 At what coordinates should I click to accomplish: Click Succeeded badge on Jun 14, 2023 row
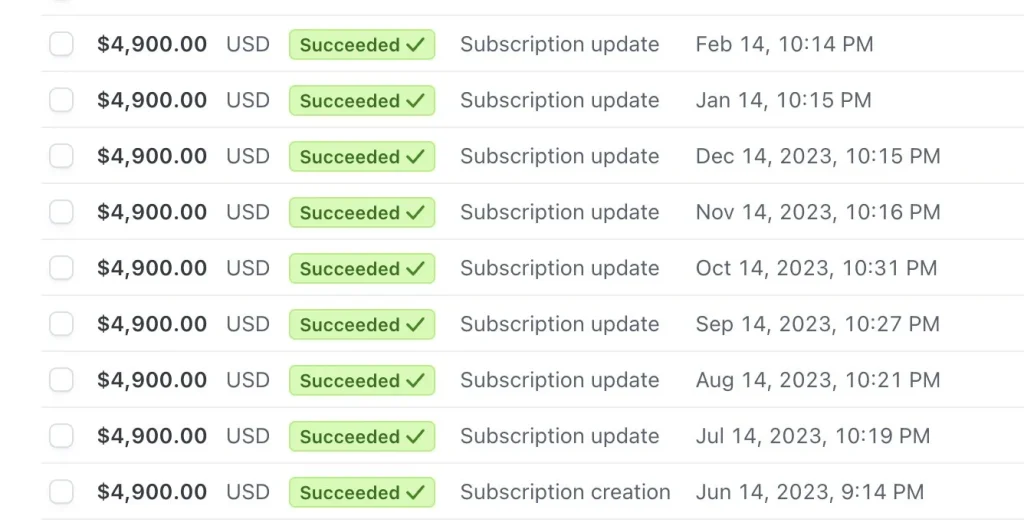tap(362, 493)
